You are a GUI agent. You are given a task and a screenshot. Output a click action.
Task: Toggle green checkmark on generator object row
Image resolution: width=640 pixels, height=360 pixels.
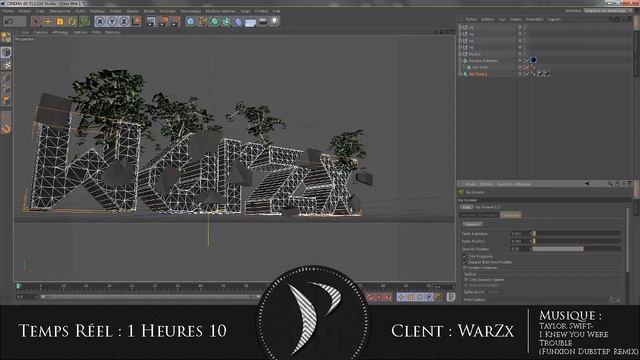526,60
